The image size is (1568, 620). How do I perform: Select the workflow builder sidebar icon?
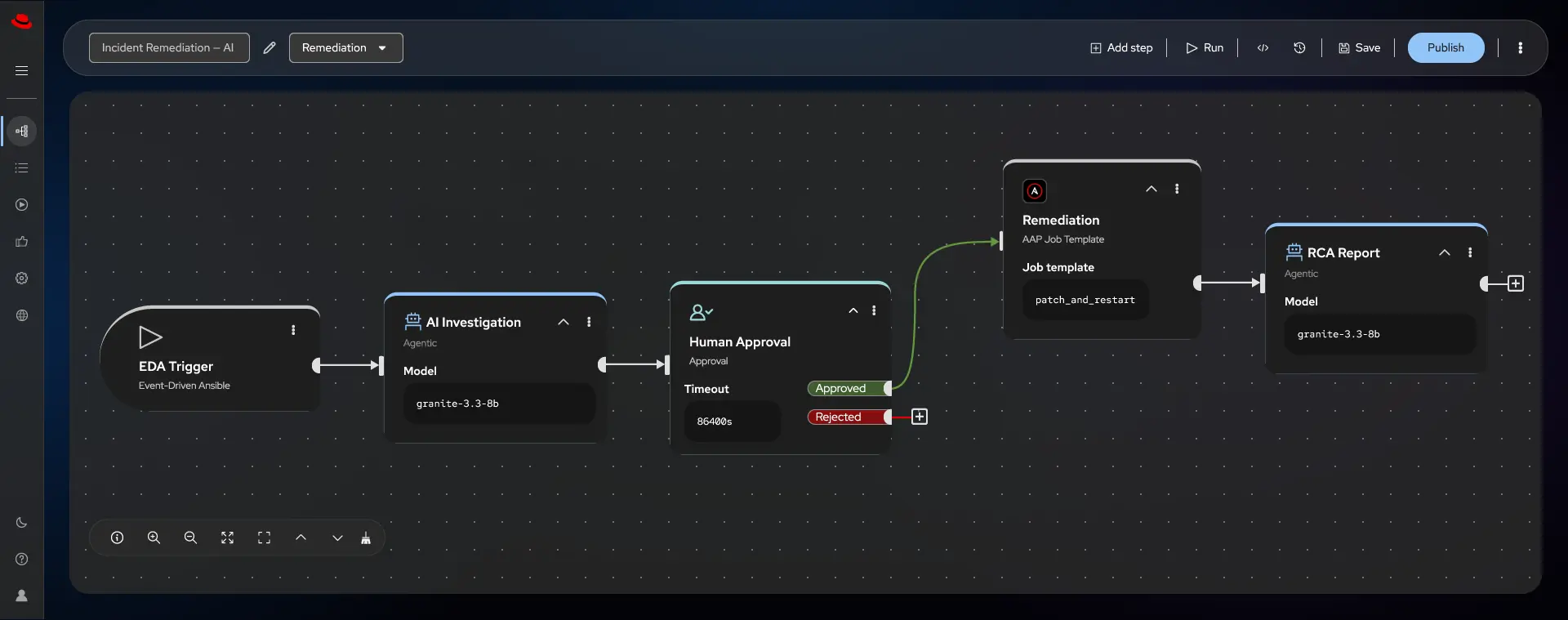click(22, 131)
